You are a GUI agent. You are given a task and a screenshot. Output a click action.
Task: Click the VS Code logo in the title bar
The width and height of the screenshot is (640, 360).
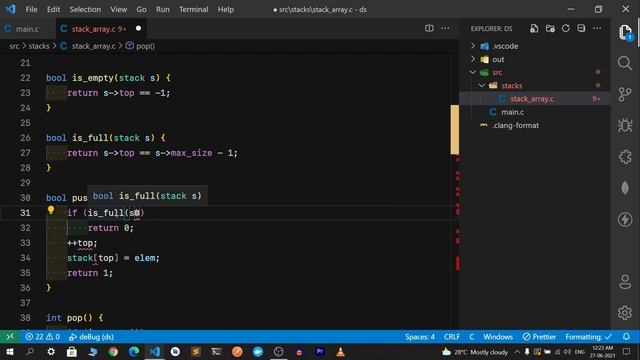(x=11, y=9)
